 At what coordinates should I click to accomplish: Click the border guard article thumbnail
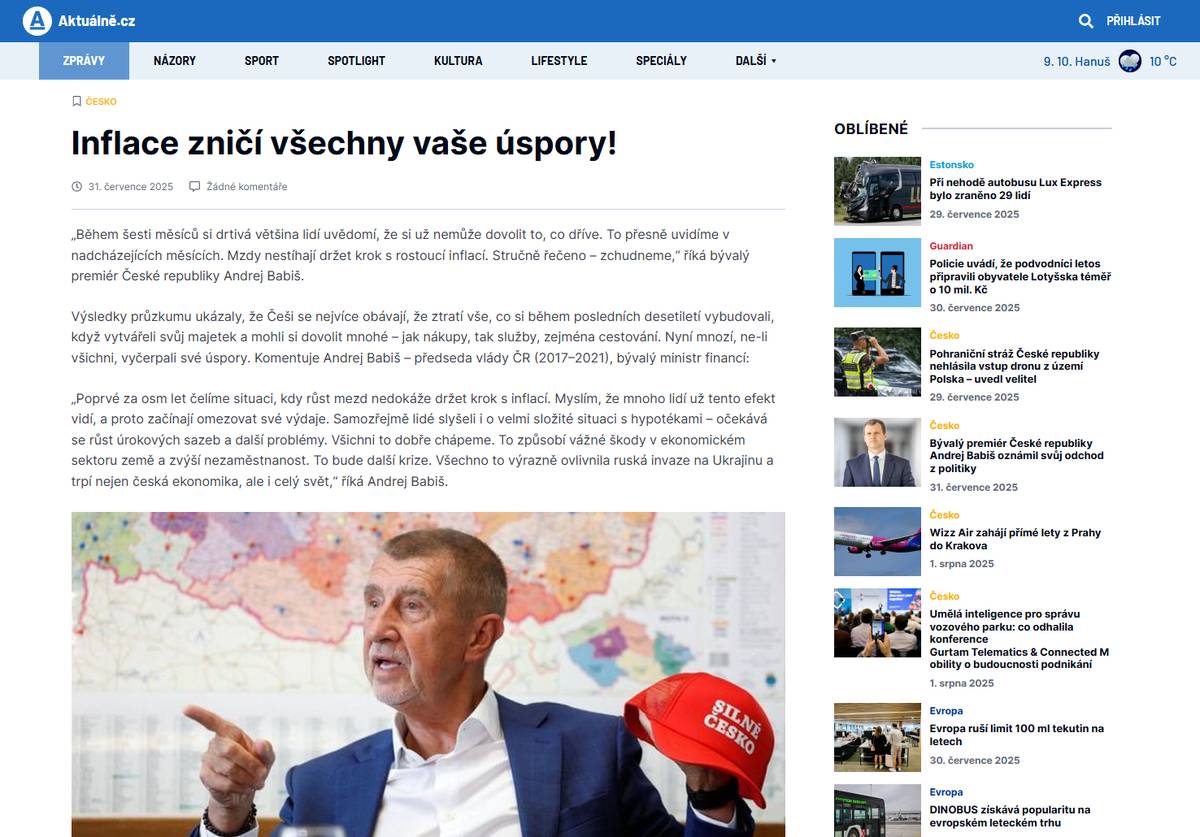tap(877, 362)
